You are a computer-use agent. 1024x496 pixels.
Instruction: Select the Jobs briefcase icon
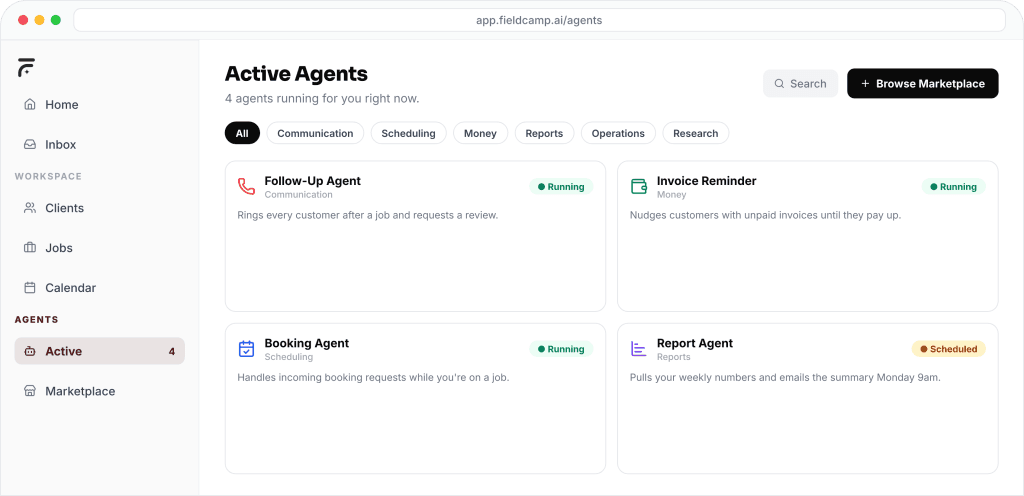click(x=30, y=248)
